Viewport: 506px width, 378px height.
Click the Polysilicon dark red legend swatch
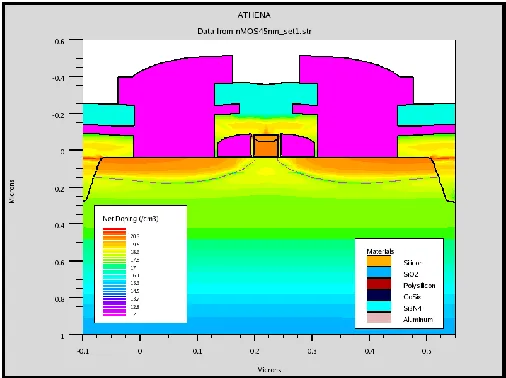[x=379, y=284]
